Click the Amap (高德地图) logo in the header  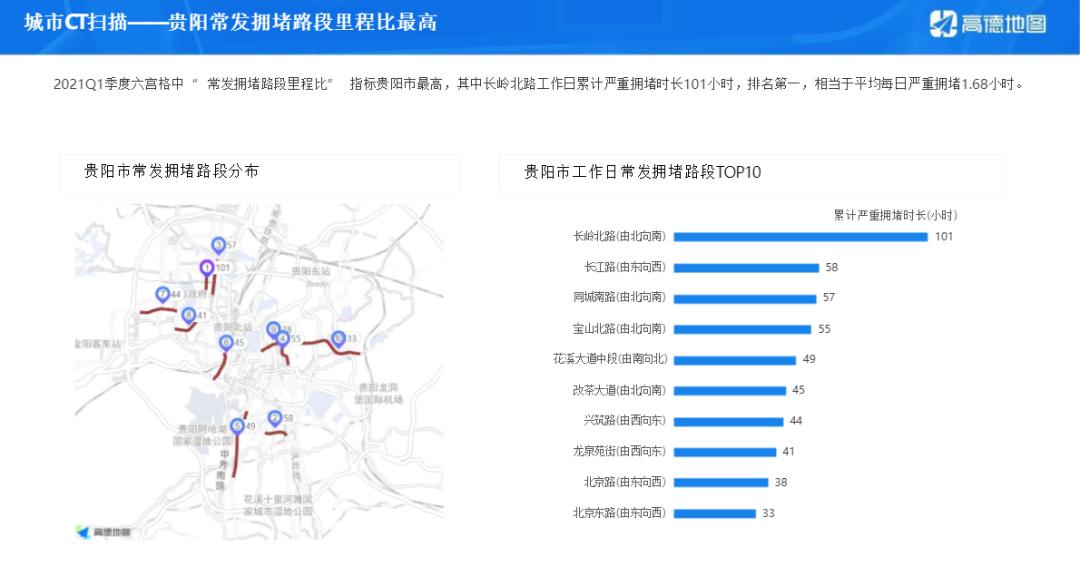click(x=988, y=24)
